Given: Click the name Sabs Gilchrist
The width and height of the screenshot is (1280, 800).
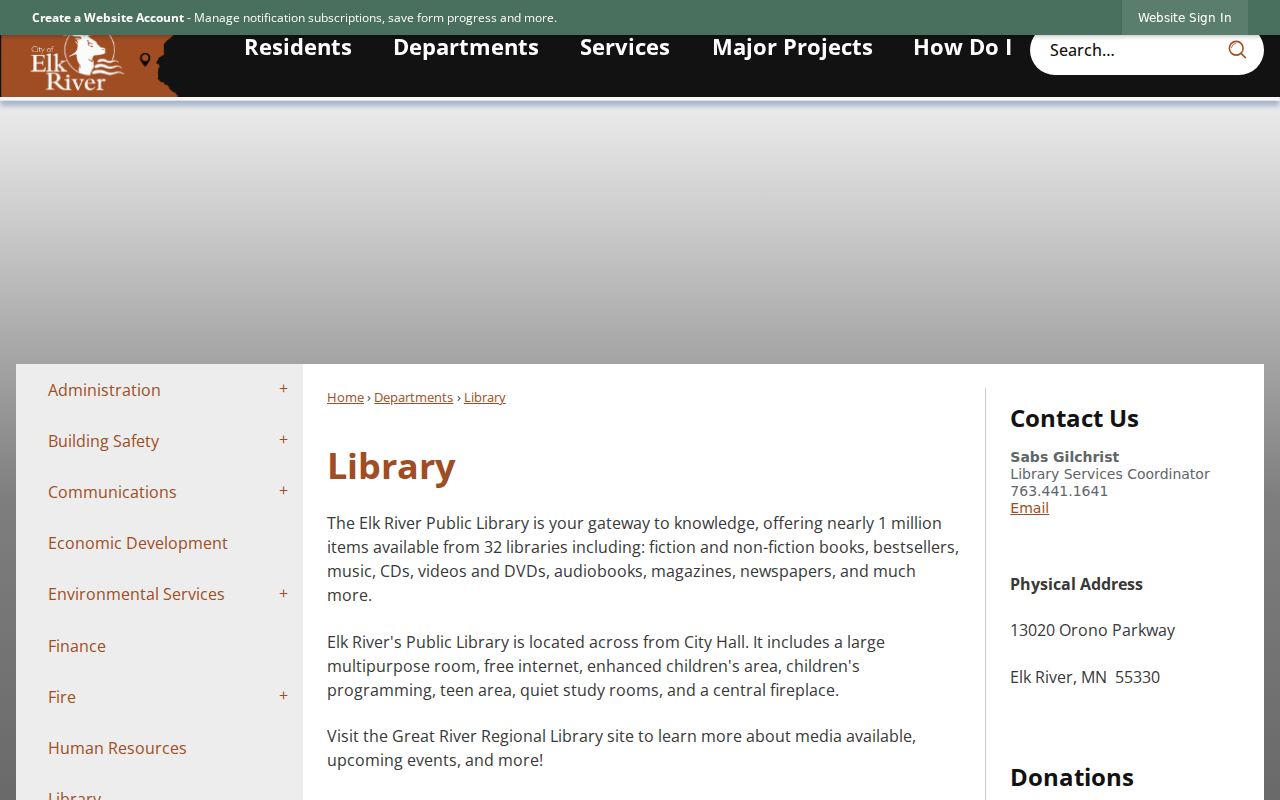Looking at the screenshot, I should [1064, 457].
